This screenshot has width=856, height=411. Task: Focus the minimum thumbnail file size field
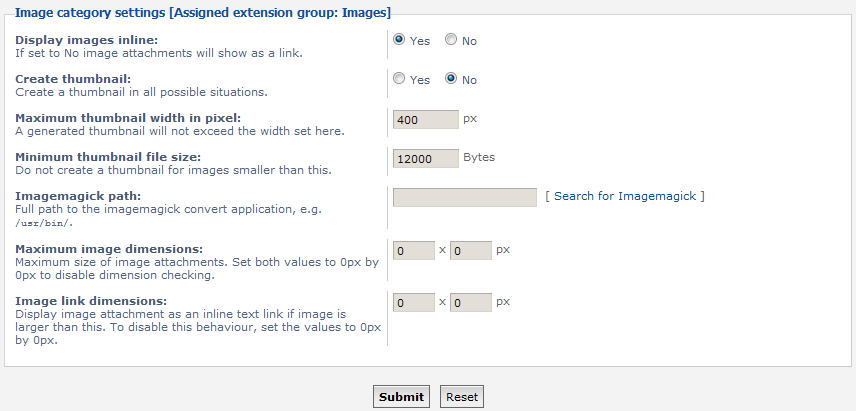[x=426, y=159]
